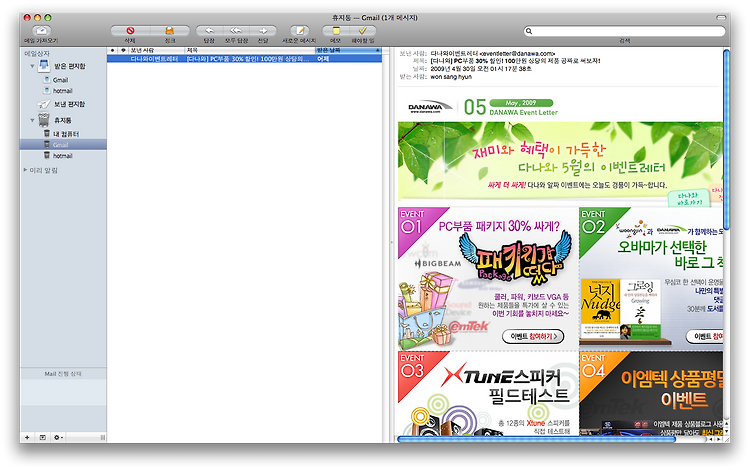Select the 다나와이벤트레터 message row

pos(244,58)
